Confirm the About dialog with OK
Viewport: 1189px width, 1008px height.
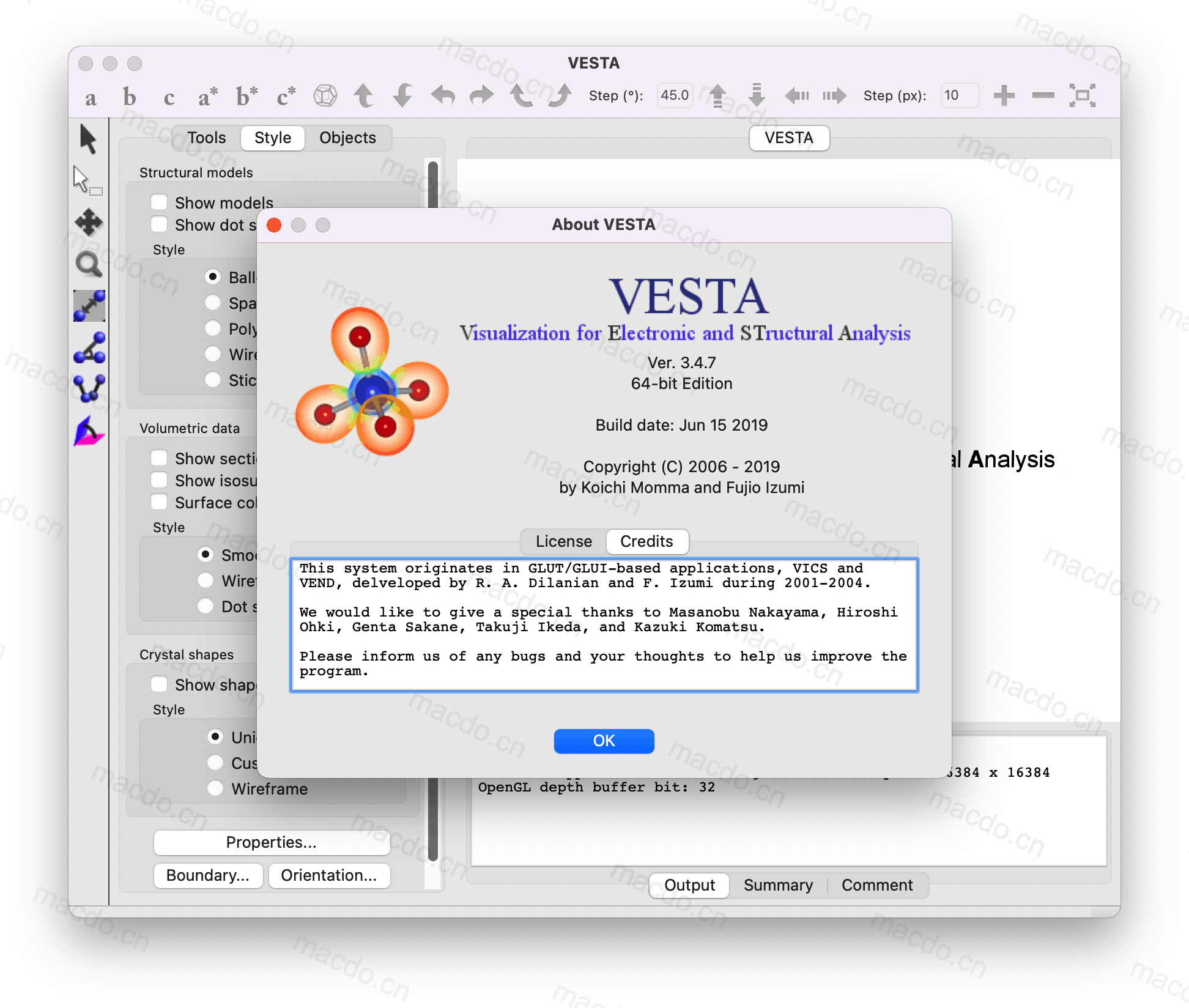[x=604, y=741]
